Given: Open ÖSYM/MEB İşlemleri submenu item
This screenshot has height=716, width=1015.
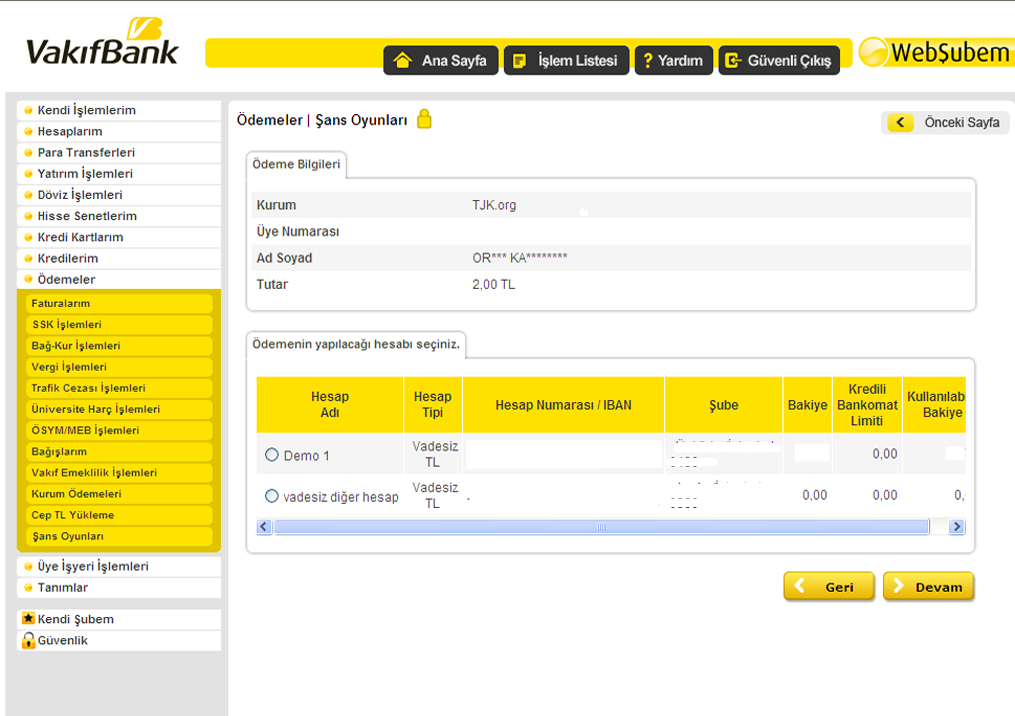Looking at the screenshot, I should coord(119,431).
